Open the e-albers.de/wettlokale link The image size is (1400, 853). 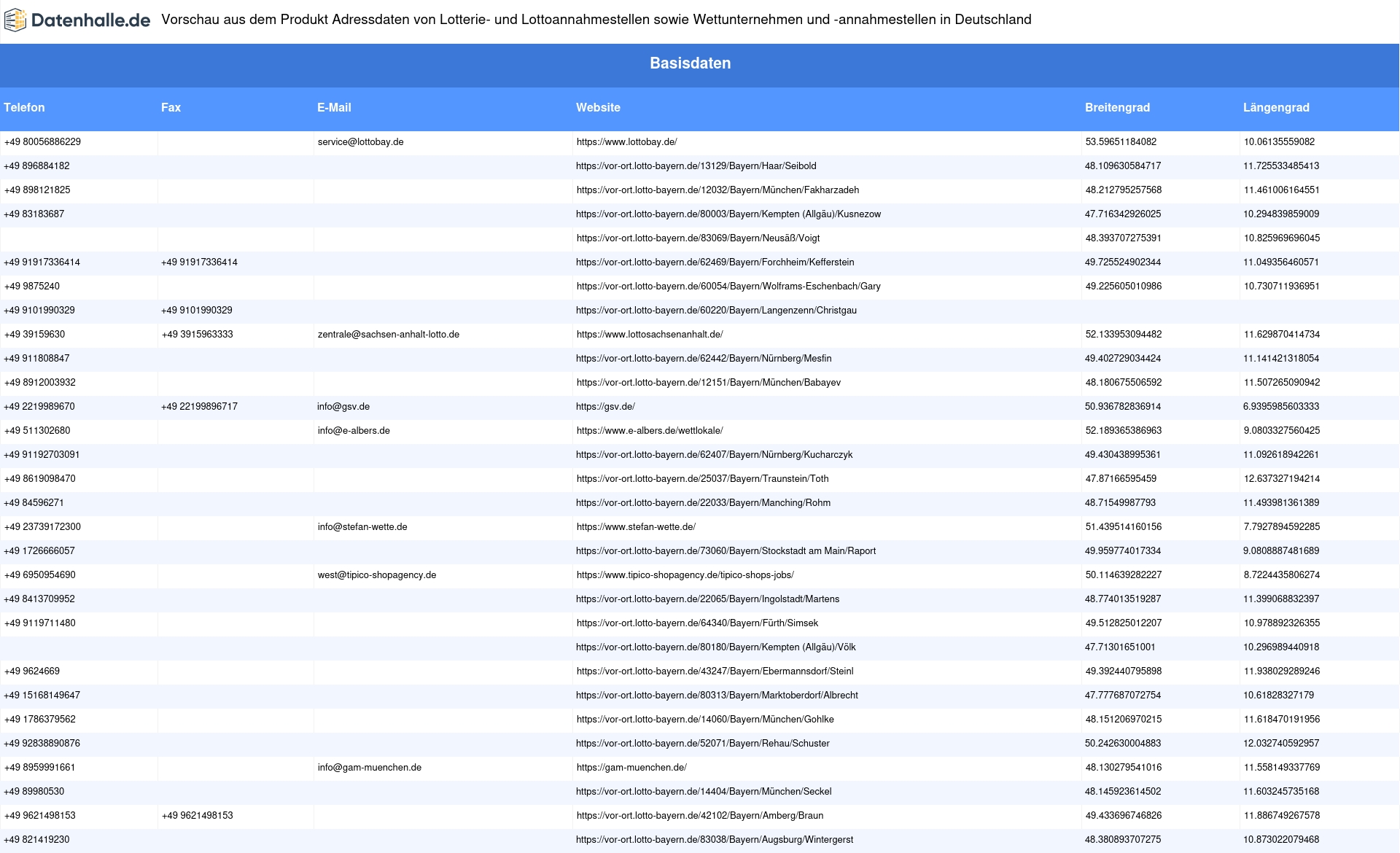click(650, 431)
